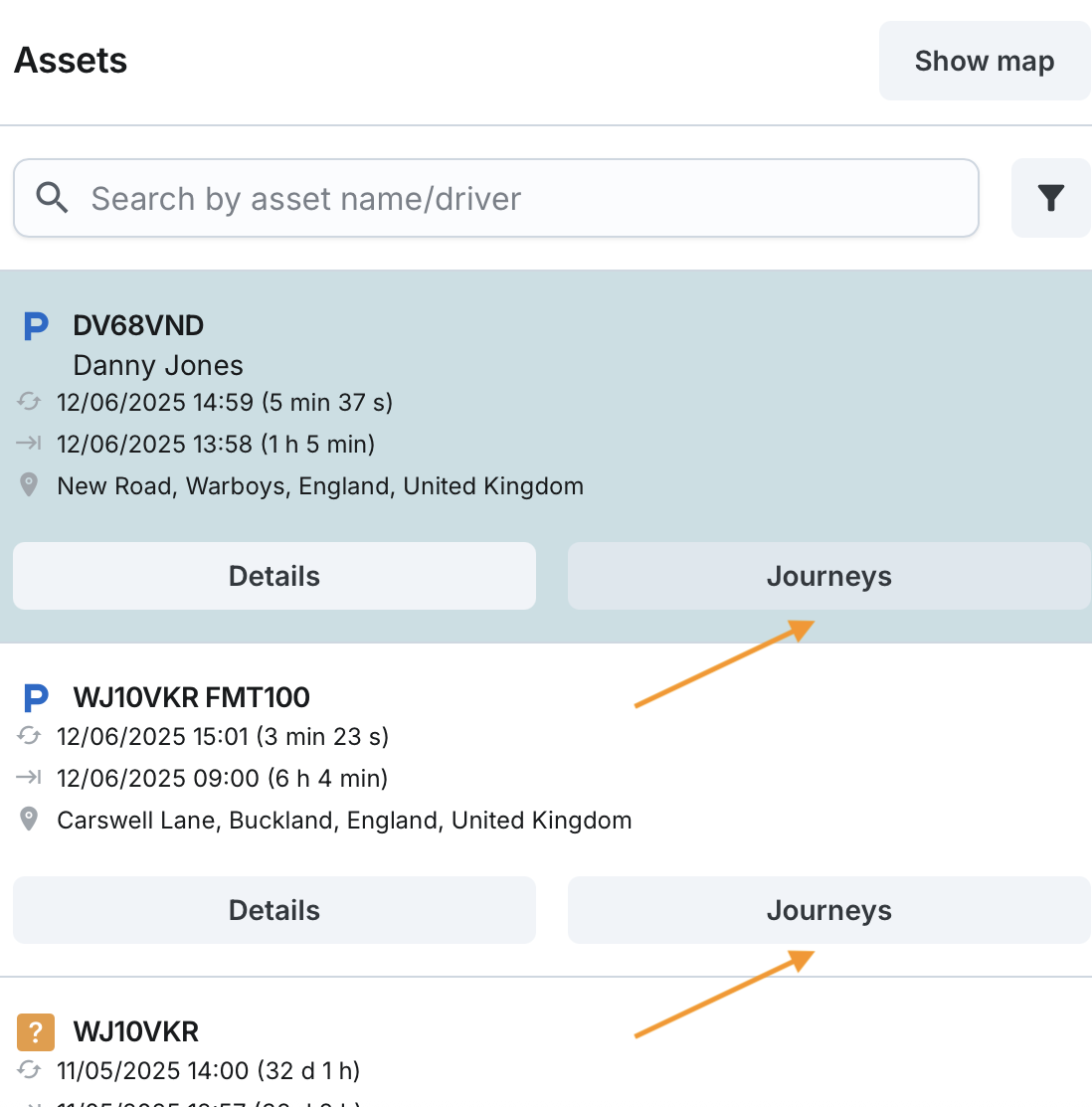Open Details for the DV68VND asset
Image resolution: width=1092 pixels, height=1107 pixels.
[x=274, y=576]
